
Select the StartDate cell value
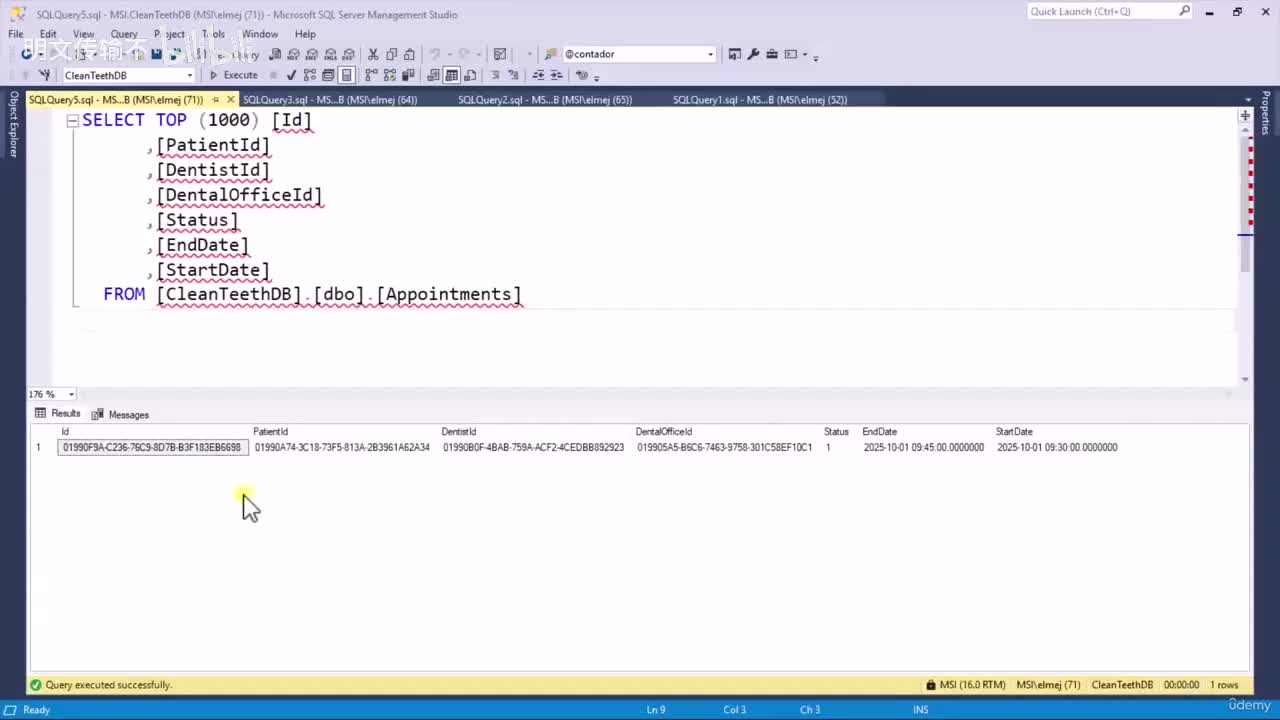[x=1057, y=447]
